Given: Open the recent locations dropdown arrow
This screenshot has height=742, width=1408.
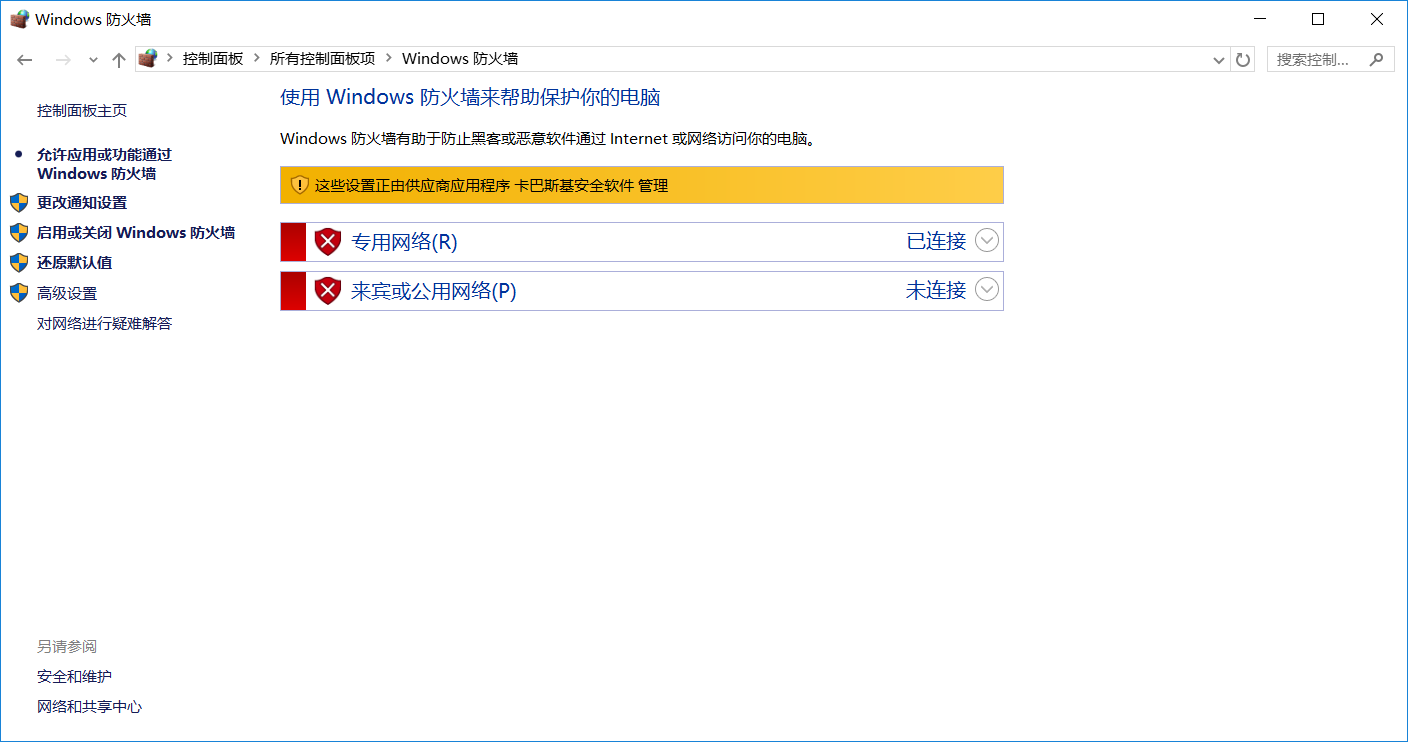Looking at the screenshot, I should (x=93, y=60).
